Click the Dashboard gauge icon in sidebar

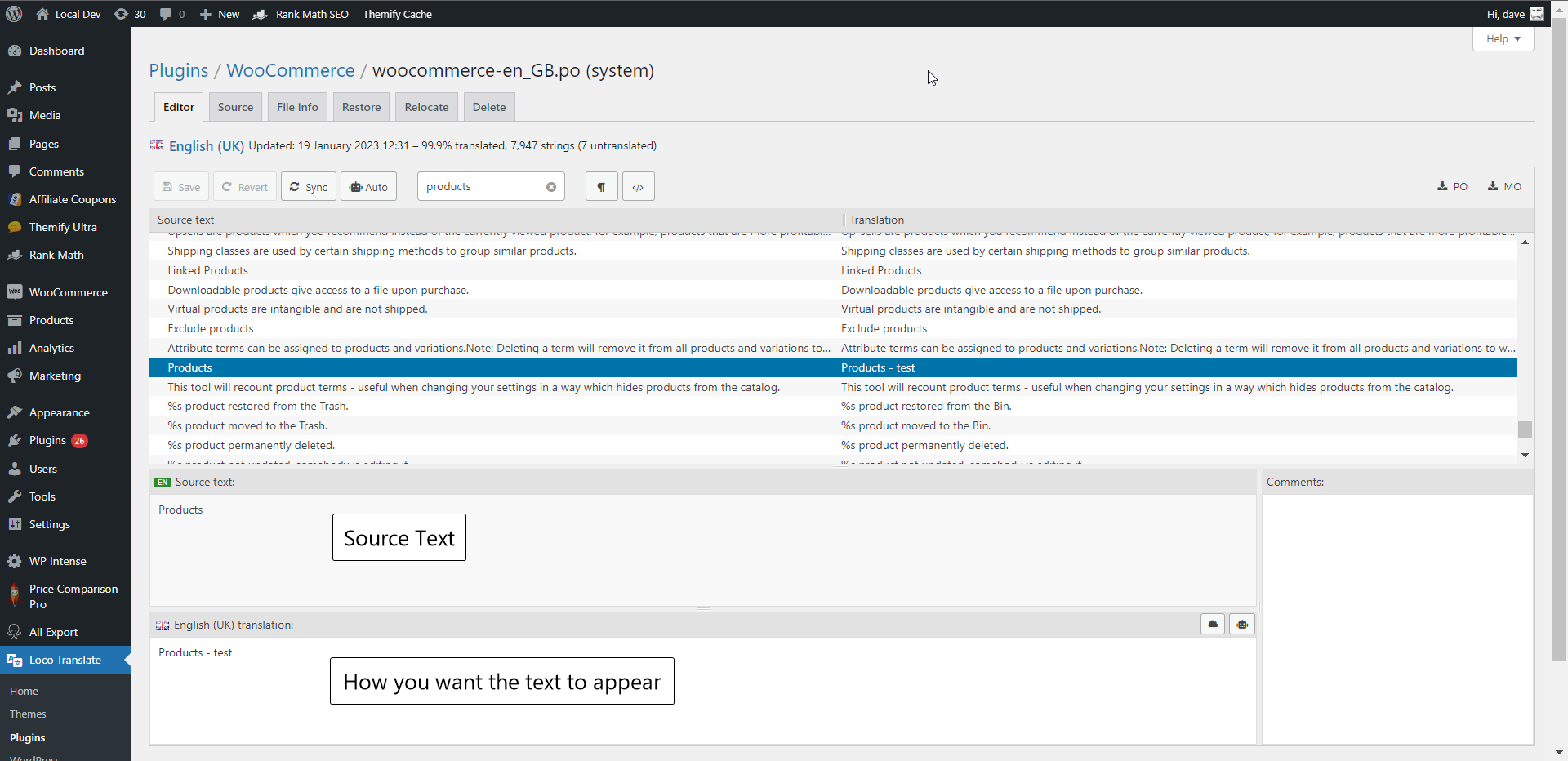[x=15, y=51]
